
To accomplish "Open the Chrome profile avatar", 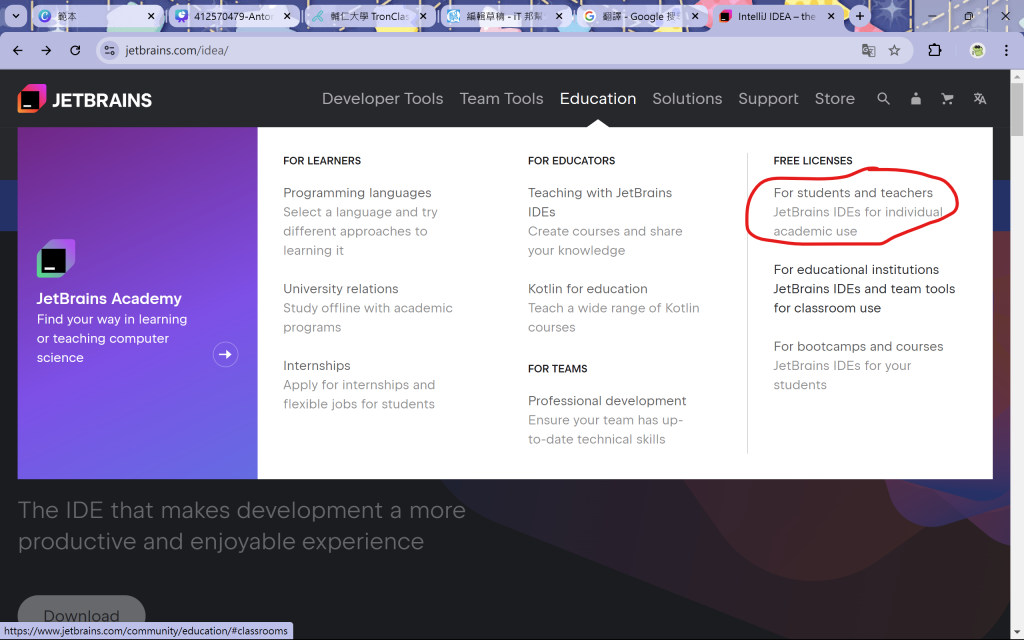I will 977,50.
